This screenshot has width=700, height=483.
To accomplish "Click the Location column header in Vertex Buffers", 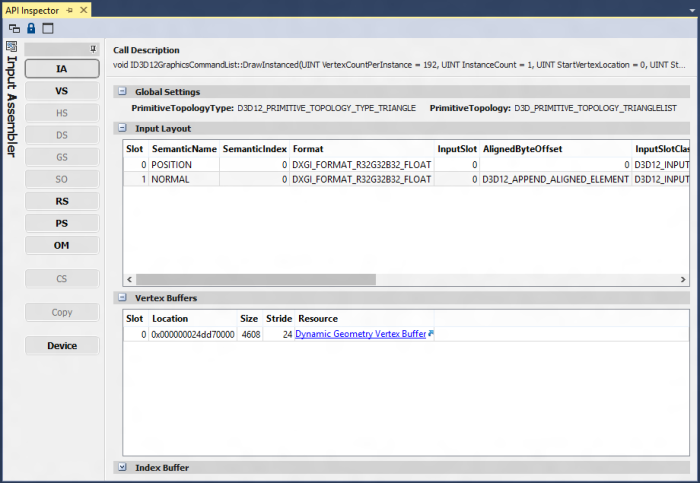I will click(193, 319).
